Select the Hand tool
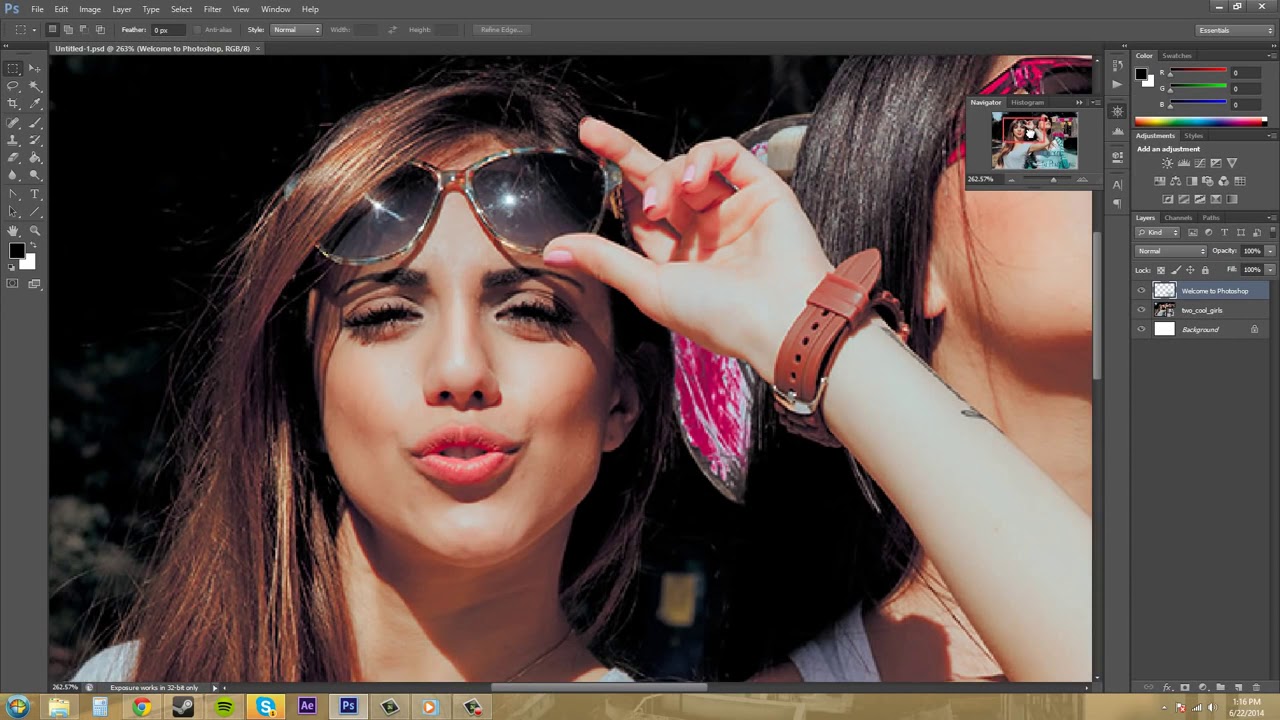 tap(13, 231)
